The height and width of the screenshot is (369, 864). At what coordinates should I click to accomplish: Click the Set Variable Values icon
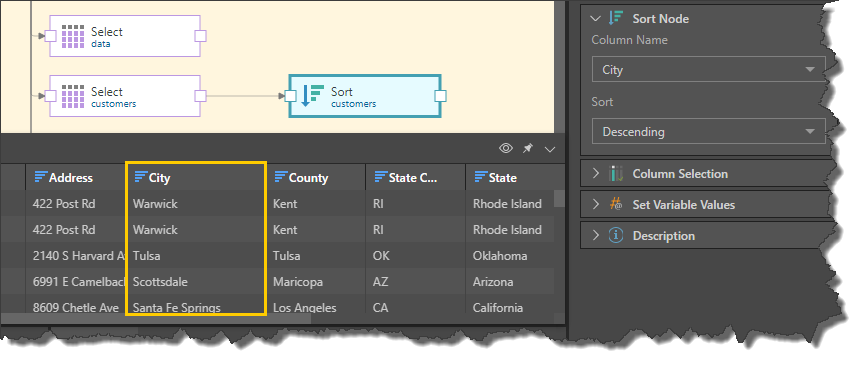click(x=616, y=204)
